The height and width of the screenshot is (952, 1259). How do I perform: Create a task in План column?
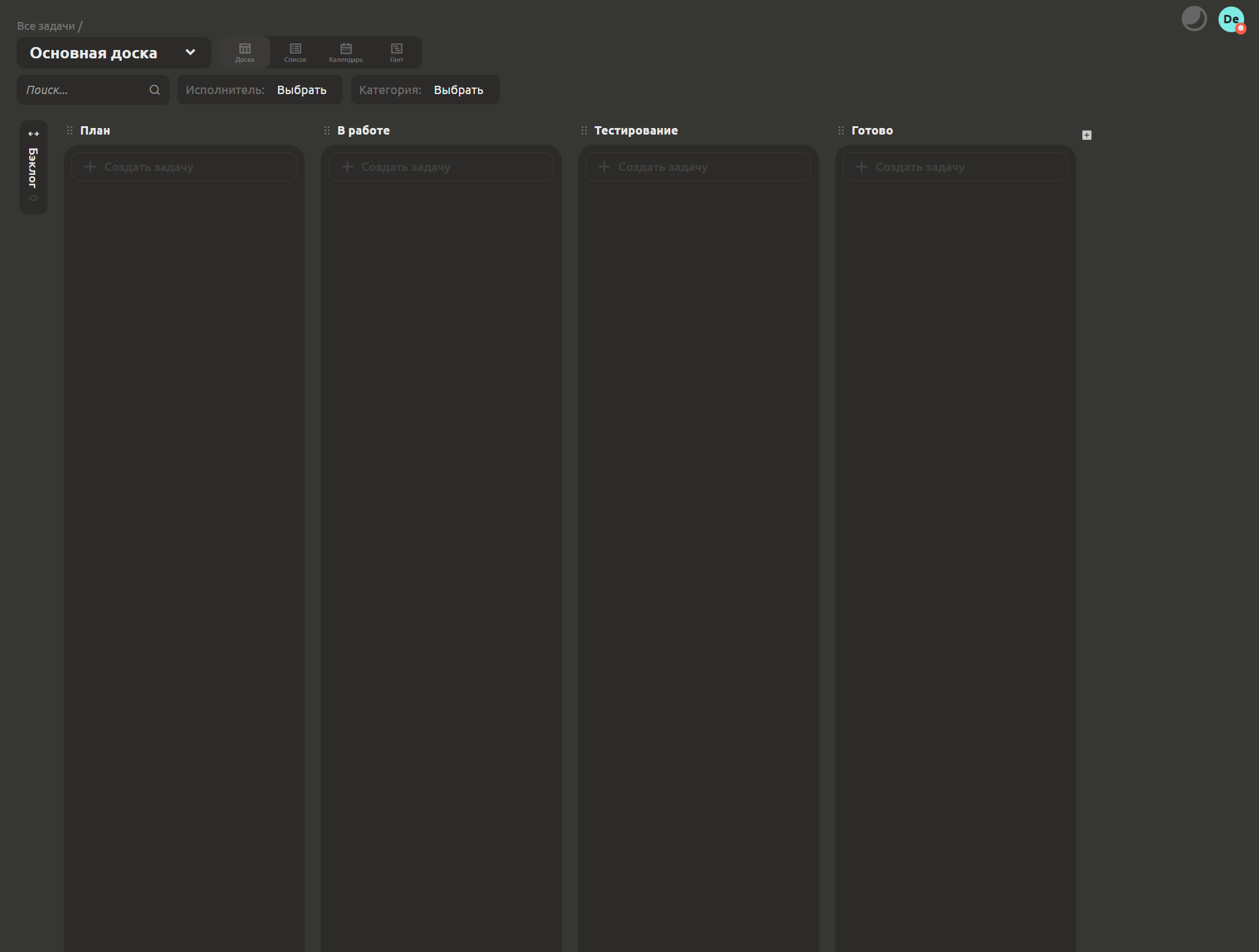pos(184,167)
